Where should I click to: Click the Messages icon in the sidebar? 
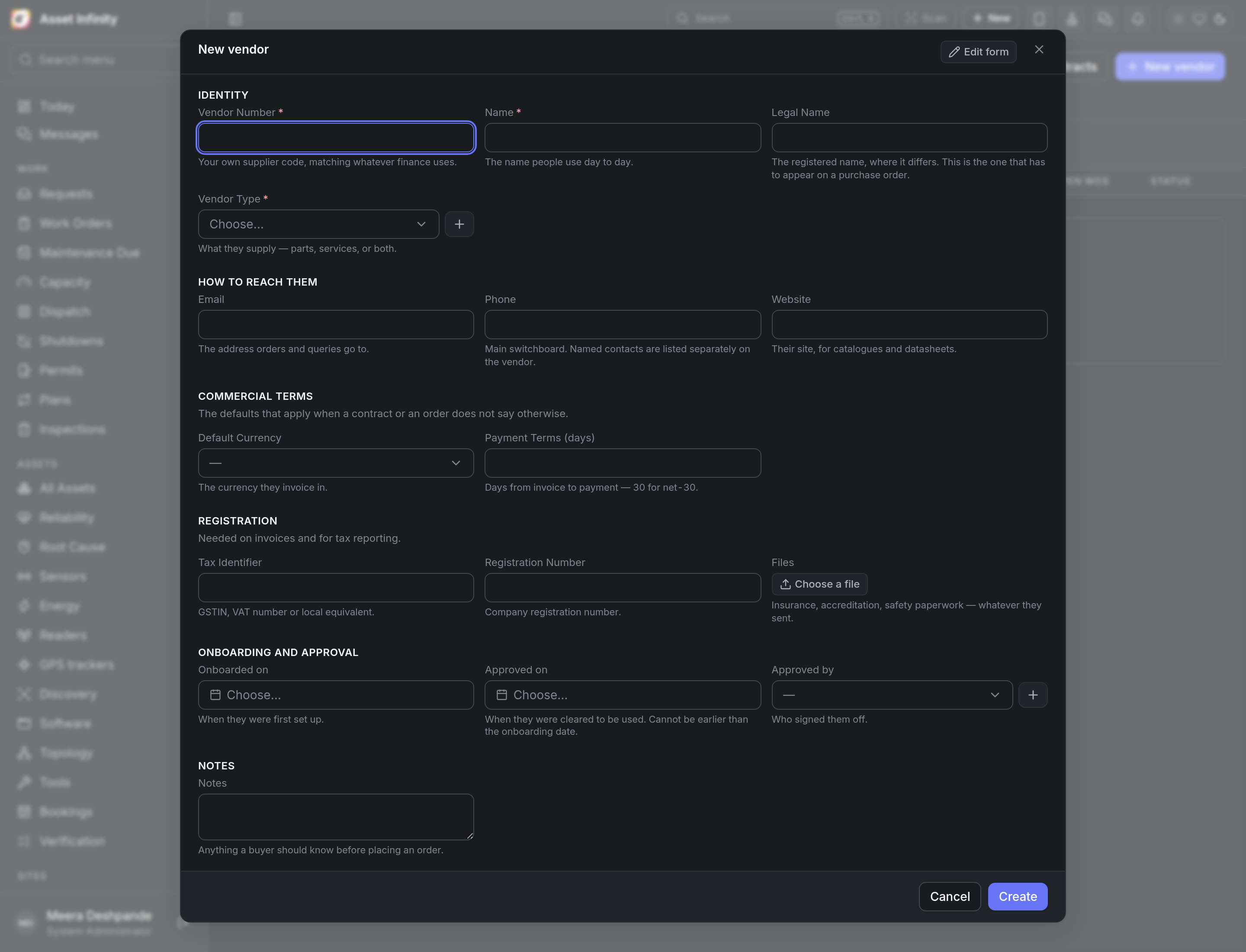click(24, 134)
